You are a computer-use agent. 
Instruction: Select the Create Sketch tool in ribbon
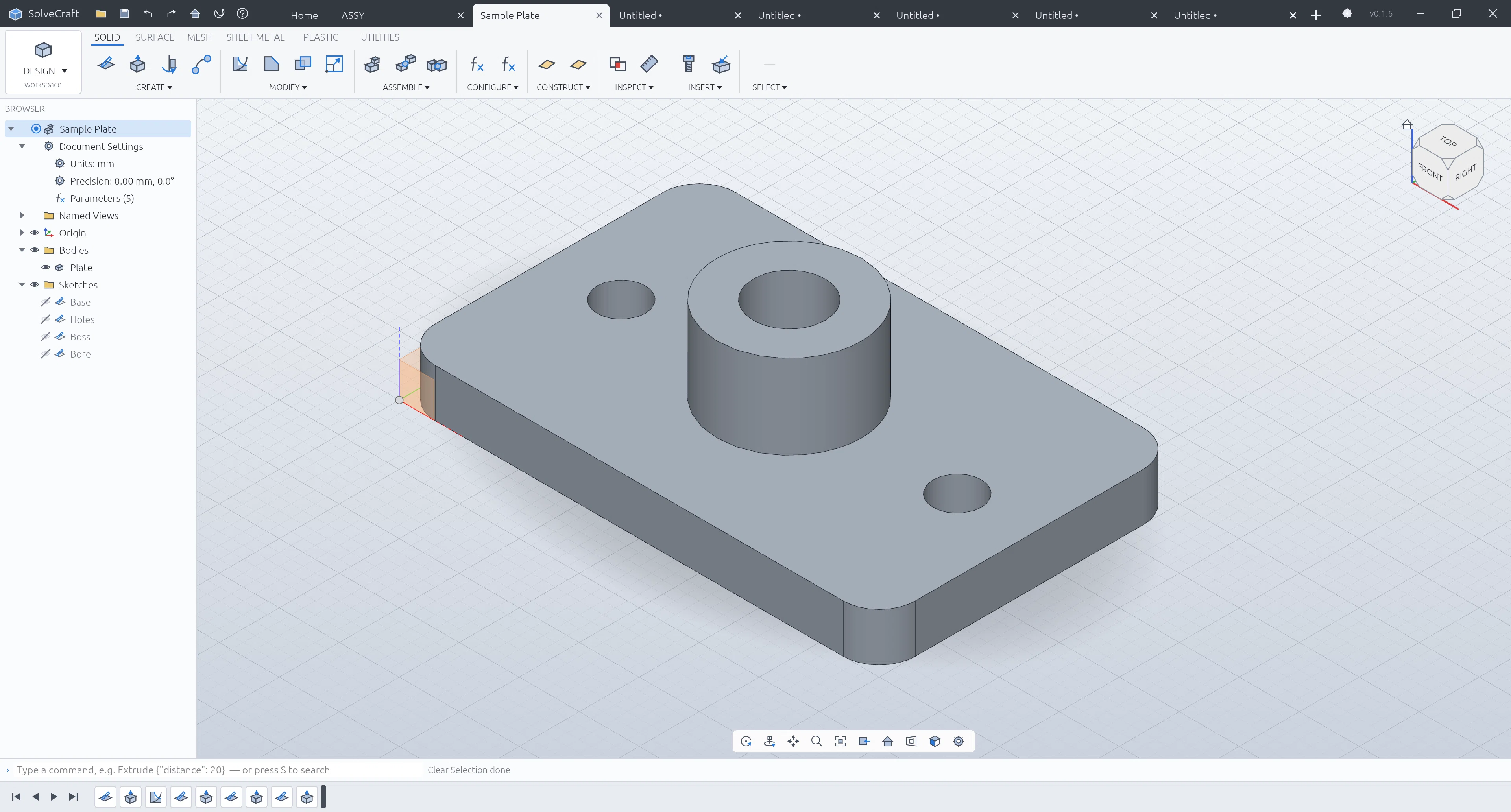(x=106, y=64)
